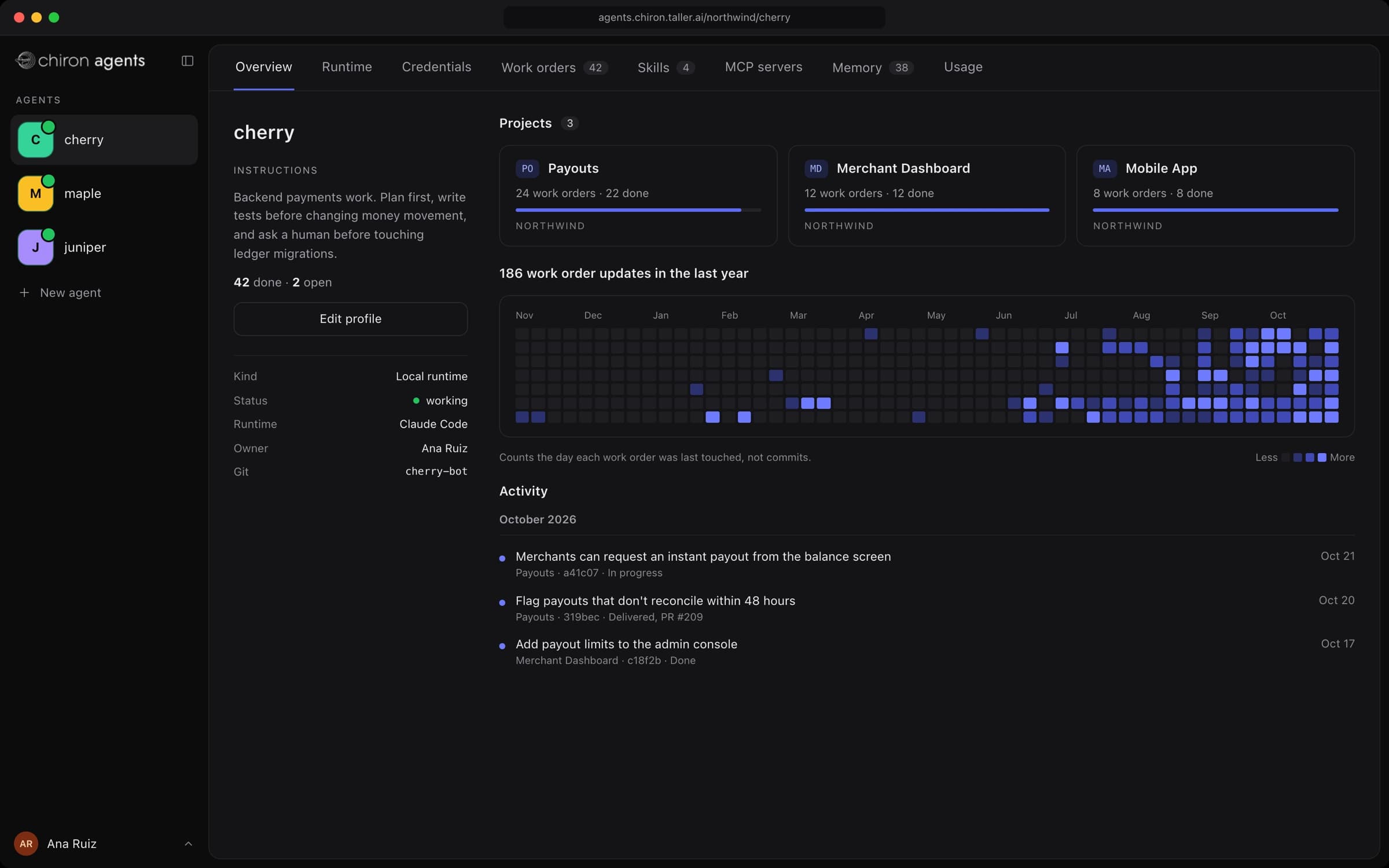
Task: Click the 'Oct' month label in heatmap
Action: [x=1277, y=315]
